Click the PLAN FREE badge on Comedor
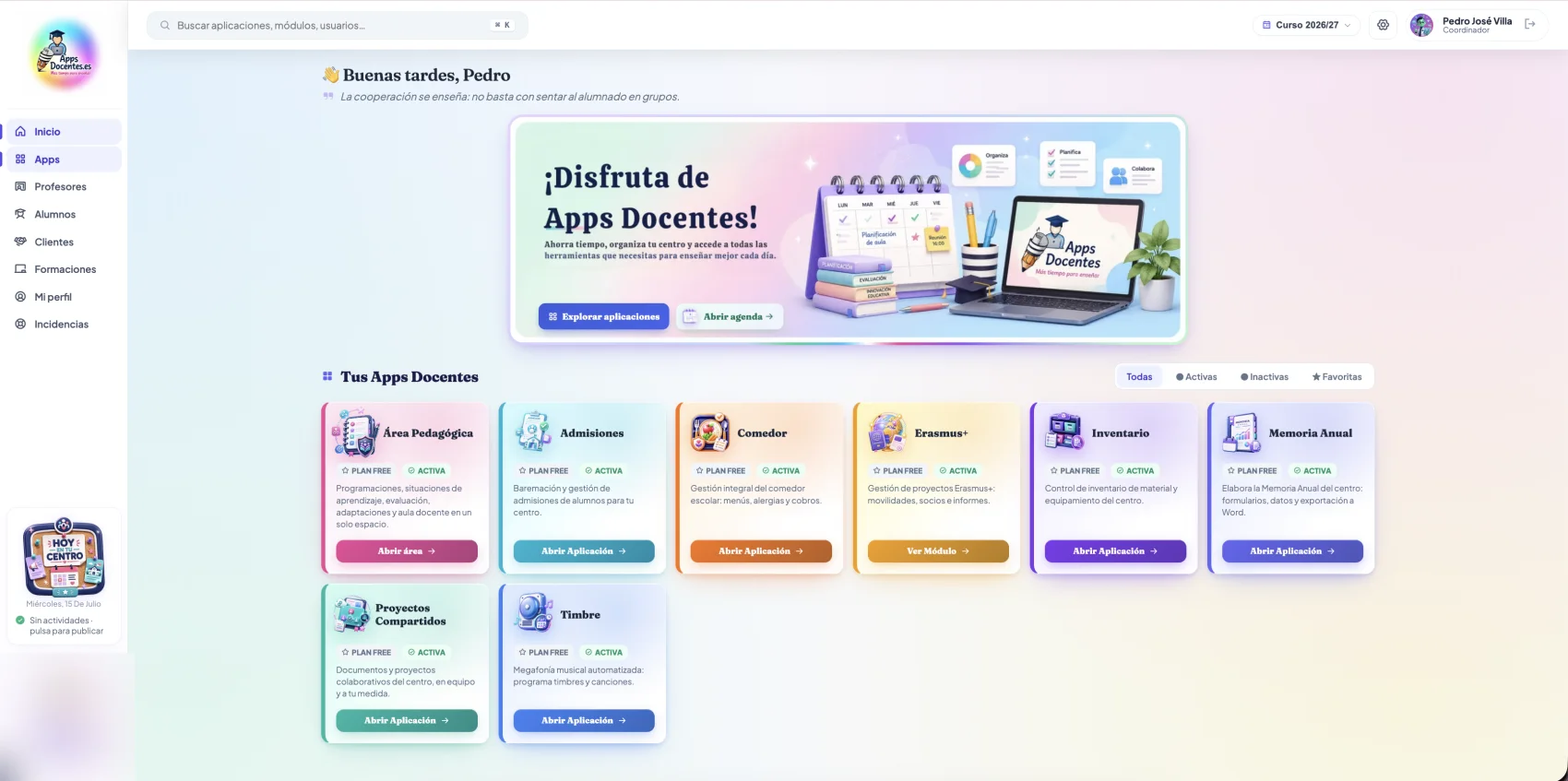This screenshot has height=781, width=1568. tap(720, 471)
